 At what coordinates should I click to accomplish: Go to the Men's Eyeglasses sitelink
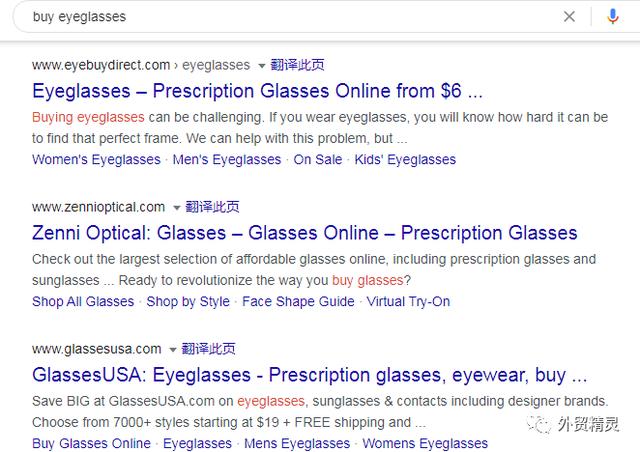(227, 160)
